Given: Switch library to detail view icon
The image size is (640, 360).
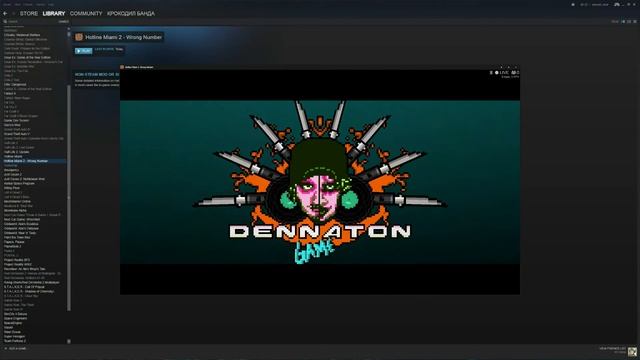Looking at the screenshot, I should (623, 21).
